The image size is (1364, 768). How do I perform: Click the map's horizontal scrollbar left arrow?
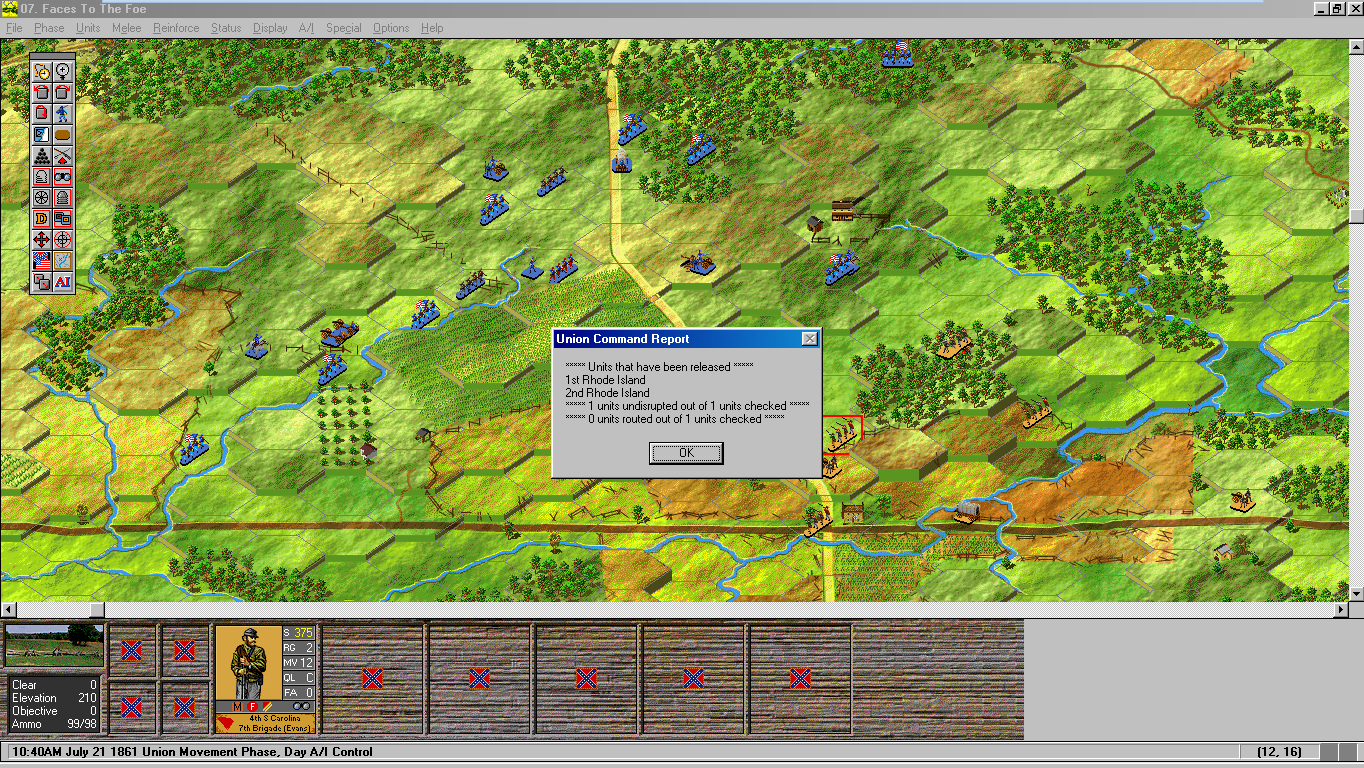pyautogui.click(x=7, y=609)
